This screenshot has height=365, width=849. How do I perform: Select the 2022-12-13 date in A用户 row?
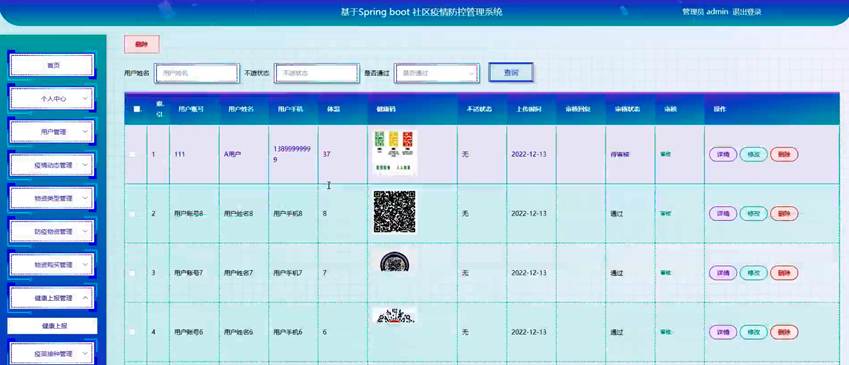[529, 154]
